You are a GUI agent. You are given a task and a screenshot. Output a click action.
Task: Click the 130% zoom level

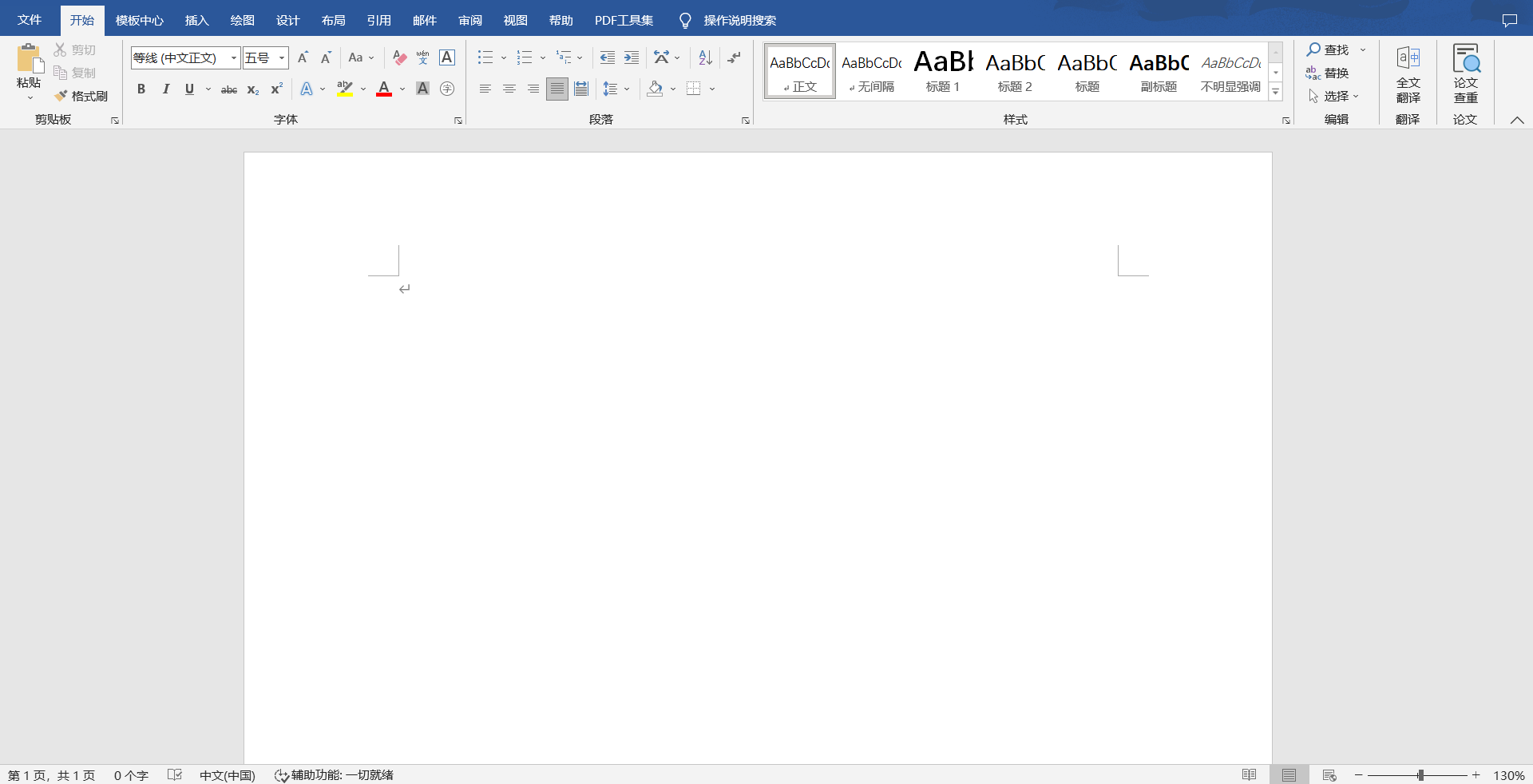click(1508, 775)
